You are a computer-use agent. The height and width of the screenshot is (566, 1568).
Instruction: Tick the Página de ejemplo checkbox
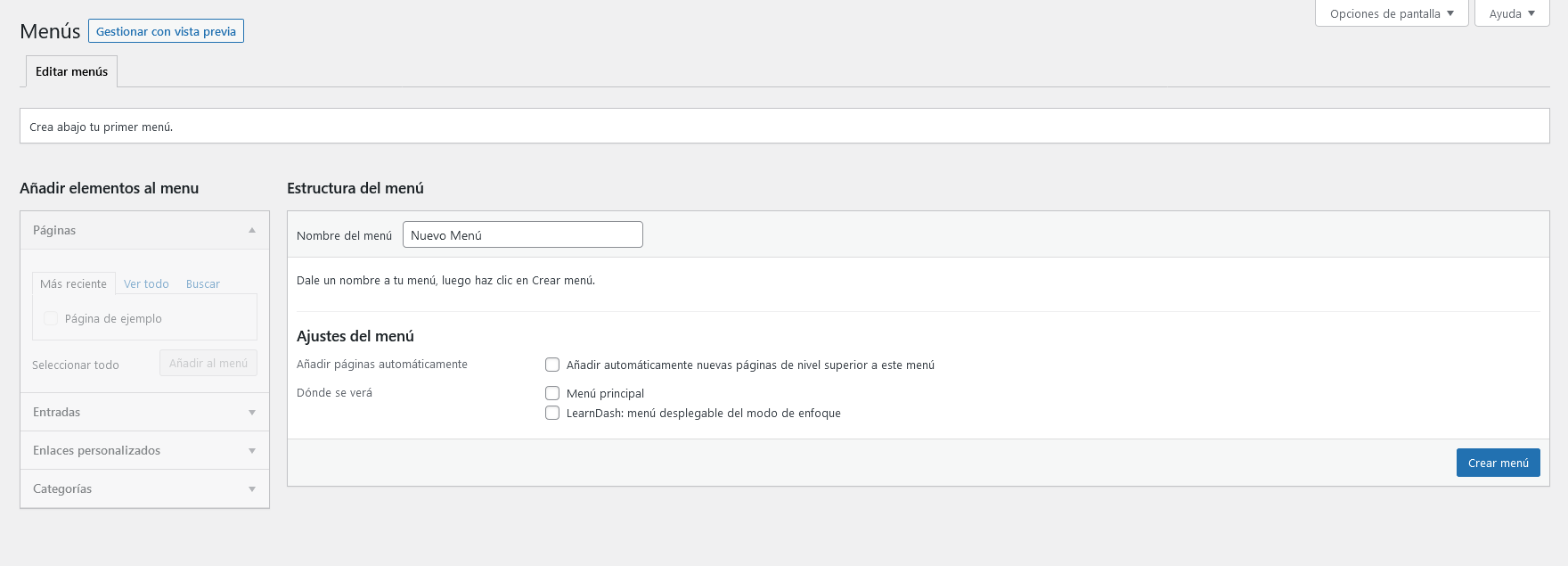click(x=51, y=318)
